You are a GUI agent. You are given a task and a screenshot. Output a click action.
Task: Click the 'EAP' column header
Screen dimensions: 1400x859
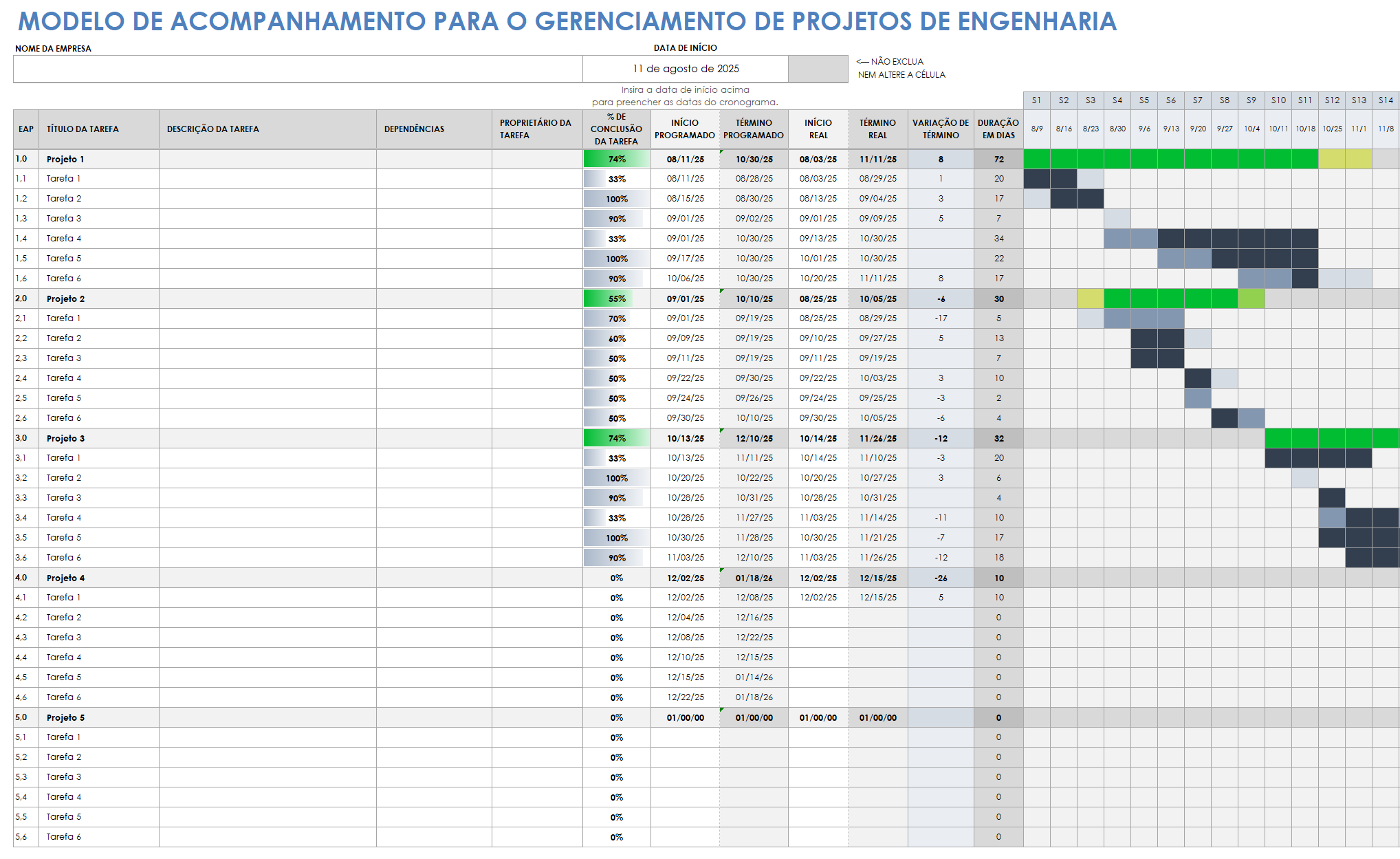point(26,129)
